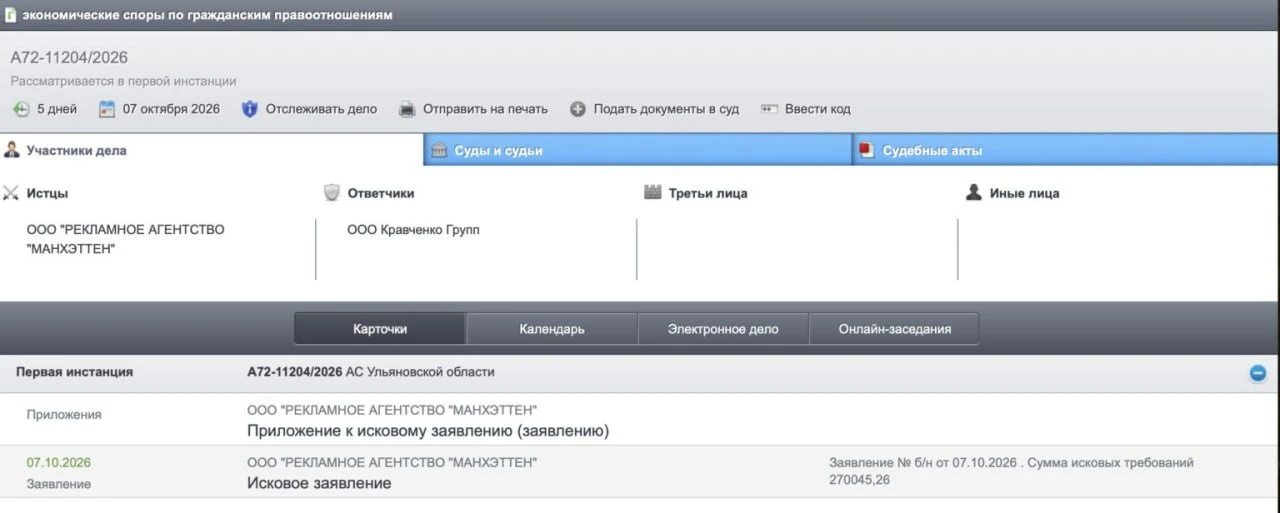1280x513 pixels.
Task: Click the clock icon next to 5 дней
Action: (21, 109)
